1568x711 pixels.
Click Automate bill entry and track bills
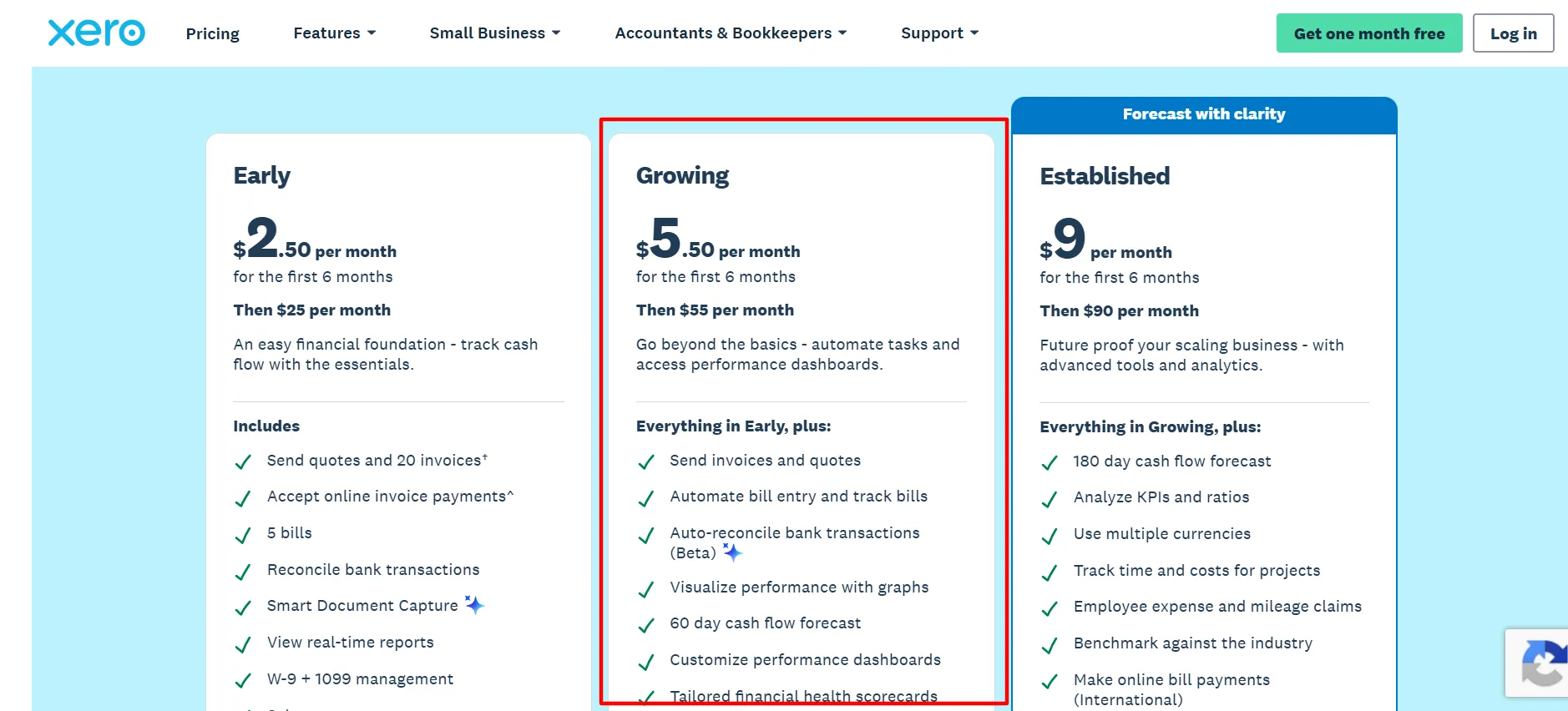tap(798, 497)
